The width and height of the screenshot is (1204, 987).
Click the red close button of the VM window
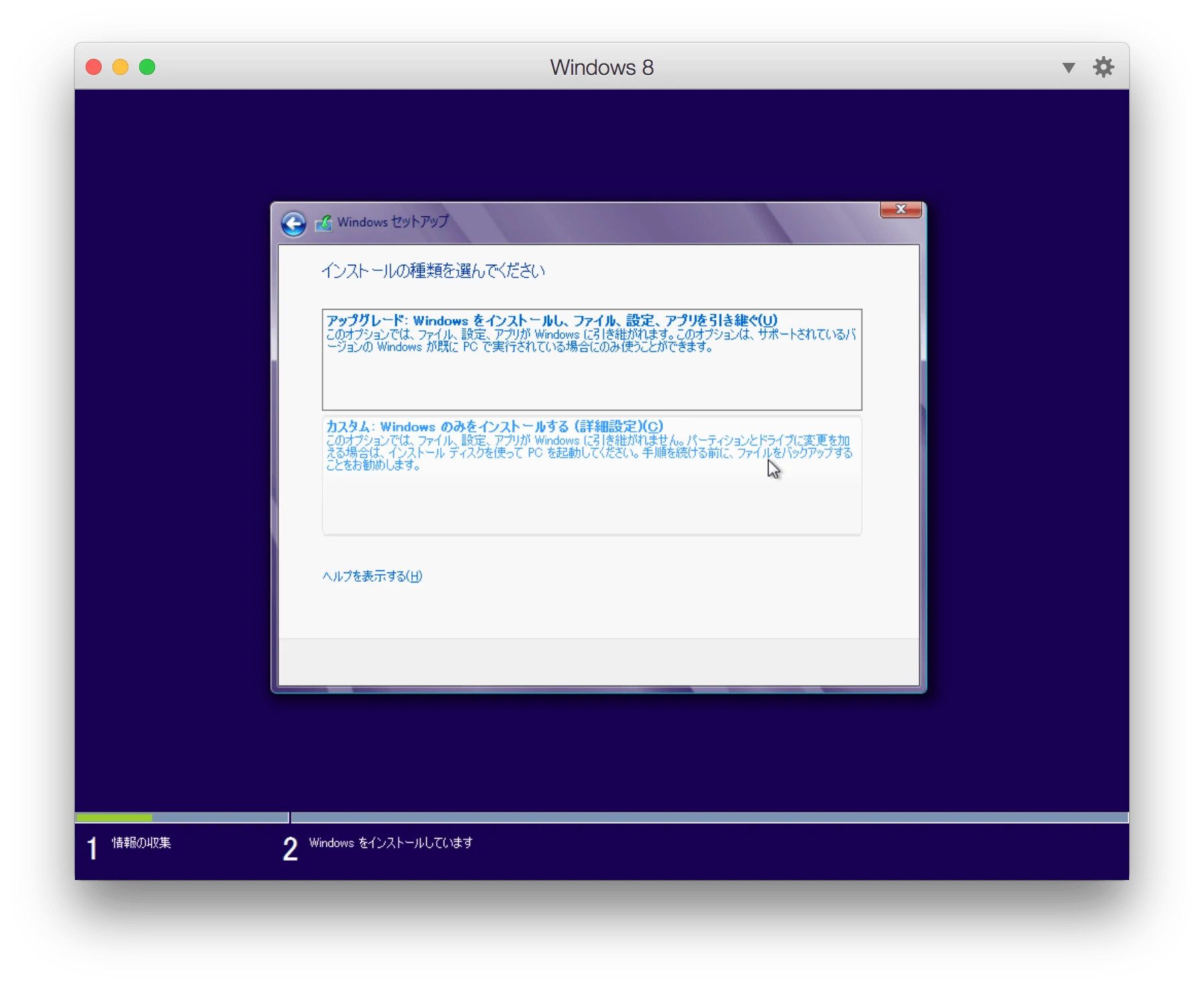click(94, 67)
